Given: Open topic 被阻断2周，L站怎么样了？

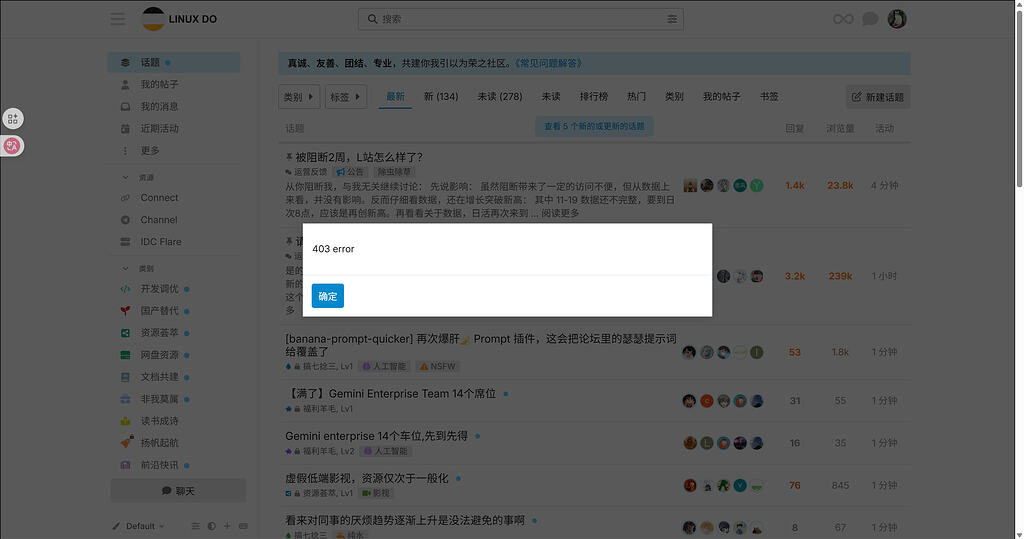Looking at the screenshot, I should pos(359,157).
